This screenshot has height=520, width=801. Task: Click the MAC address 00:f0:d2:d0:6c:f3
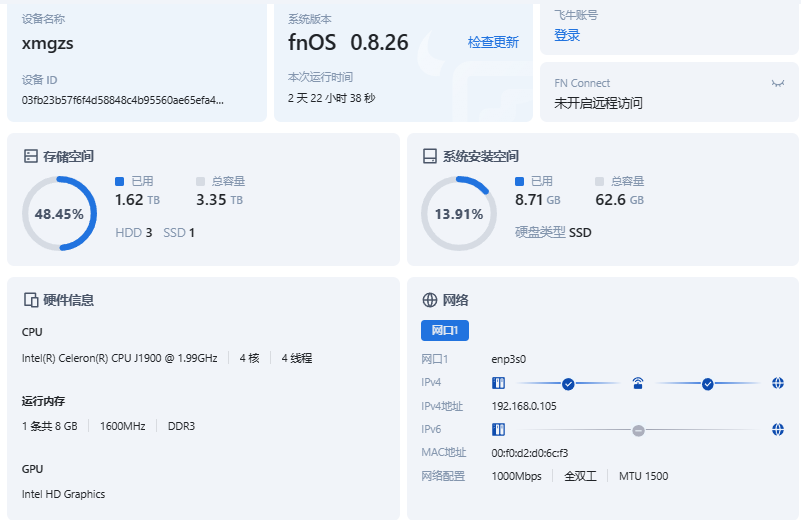coord(530,453)
